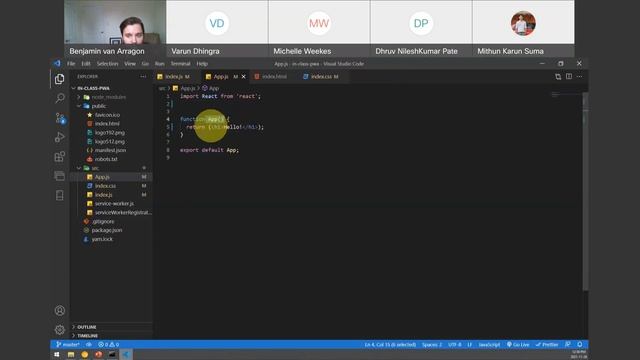
Task: Open Windows Start button on taskbar
Action: pos(57,354)
